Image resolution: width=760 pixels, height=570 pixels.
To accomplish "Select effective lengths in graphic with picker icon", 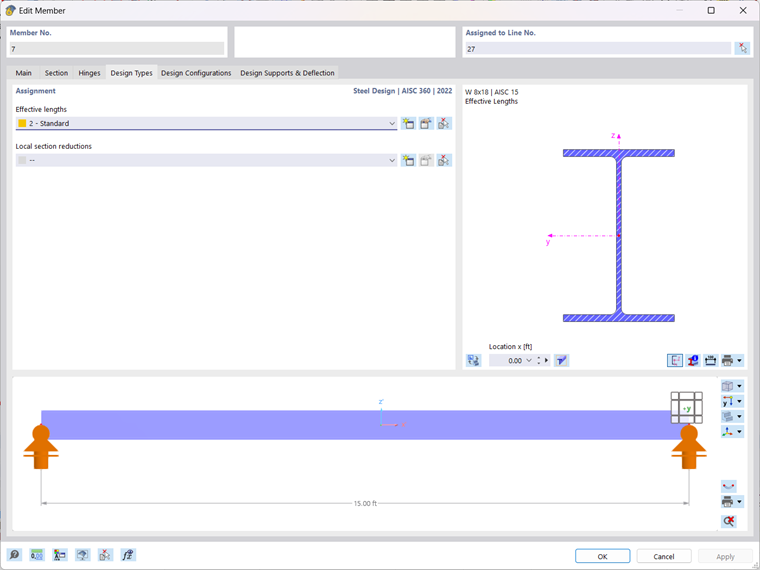I will pos(443,123).
